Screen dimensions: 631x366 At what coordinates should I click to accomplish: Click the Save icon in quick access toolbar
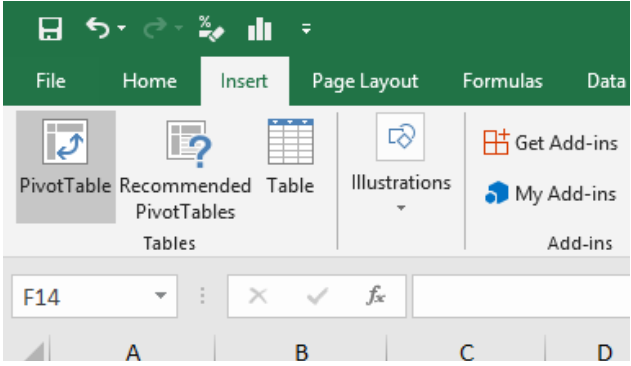50,29
